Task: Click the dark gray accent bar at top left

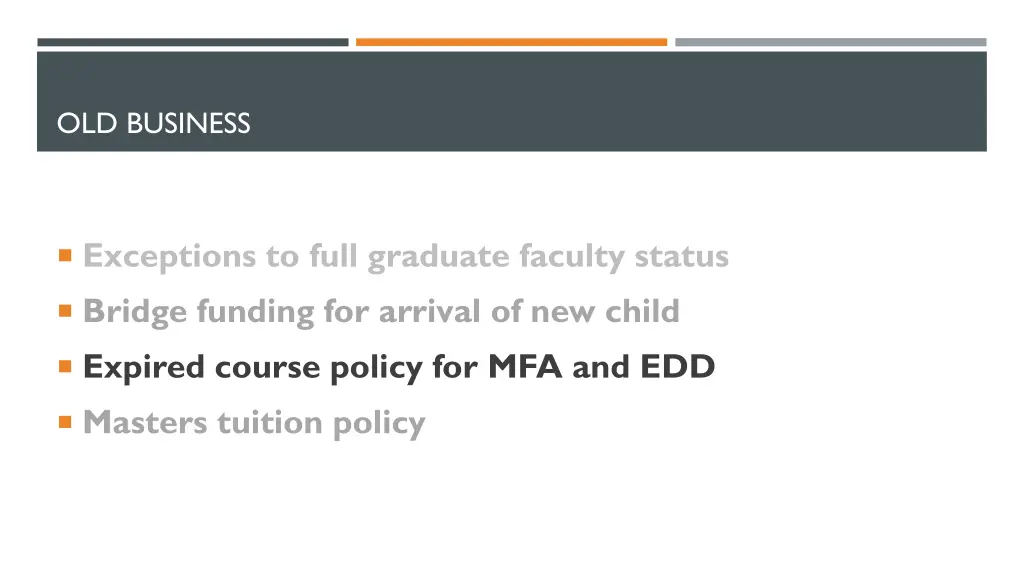Action: 193,42
